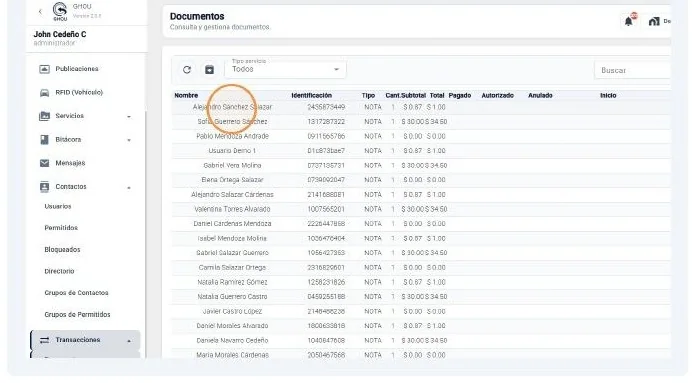
Task: Click the archive icon beside refresh
Action: coord(209,70)
